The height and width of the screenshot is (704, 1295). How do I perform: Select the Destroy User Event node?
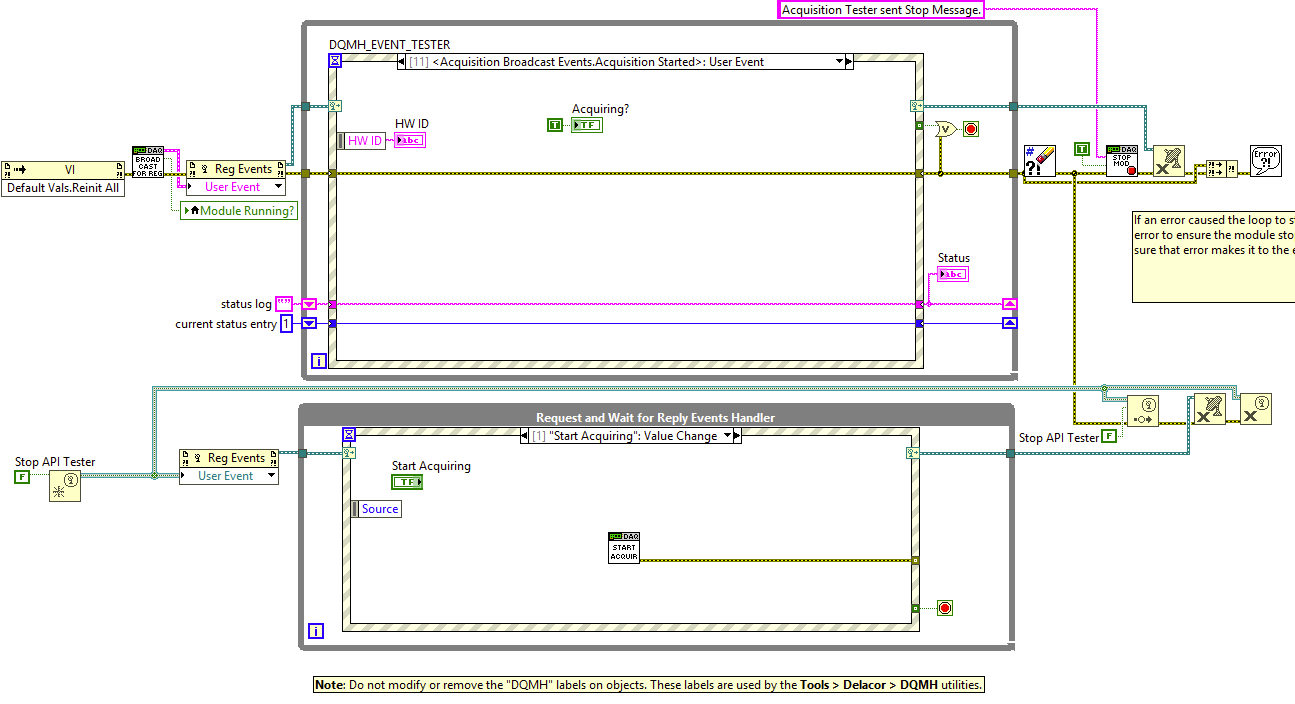click(x=1256, y=409)
